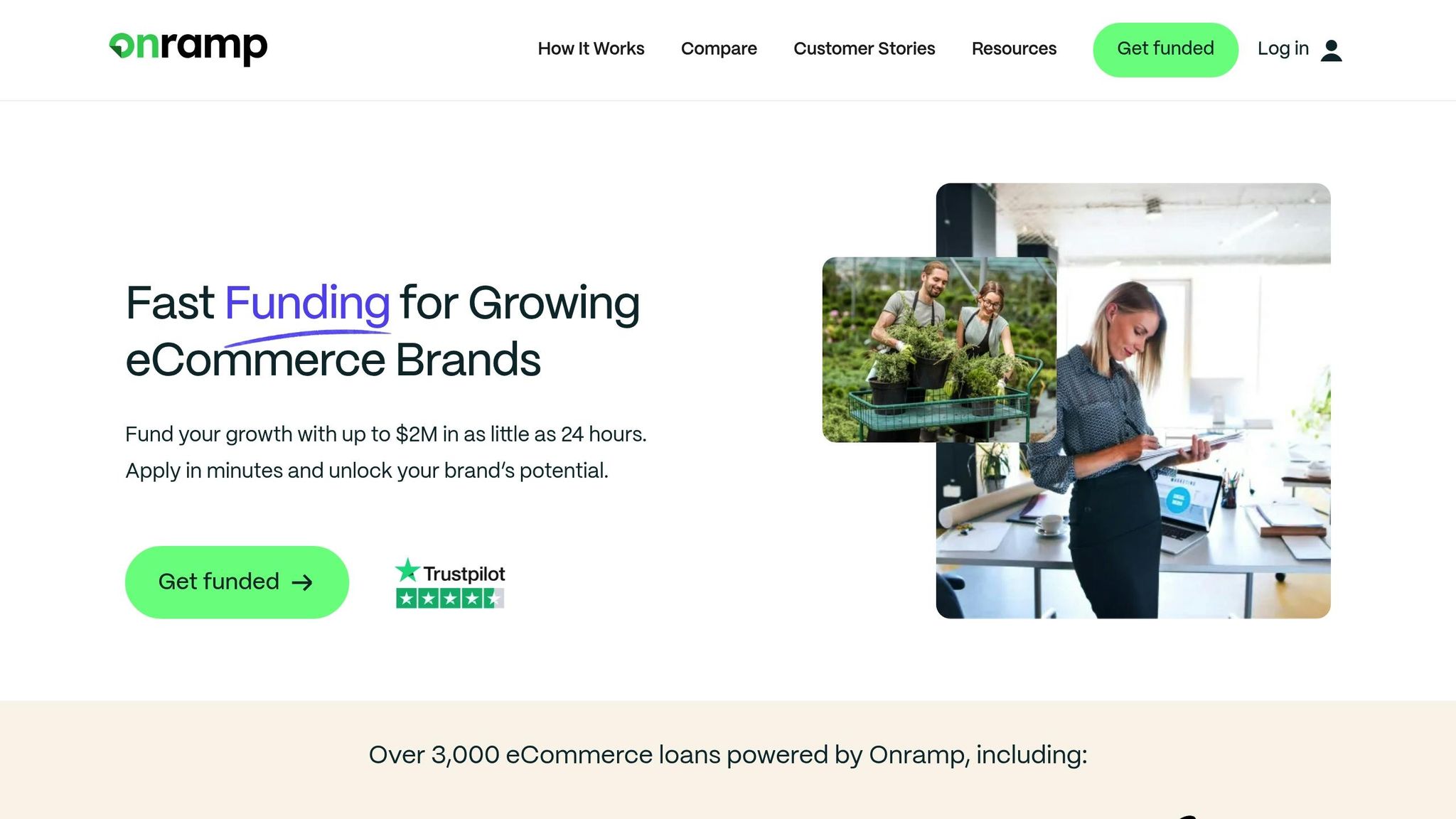Click Get funded button in navigation header
This screenshot has width=1456, height=819.
pos(1165,50)
